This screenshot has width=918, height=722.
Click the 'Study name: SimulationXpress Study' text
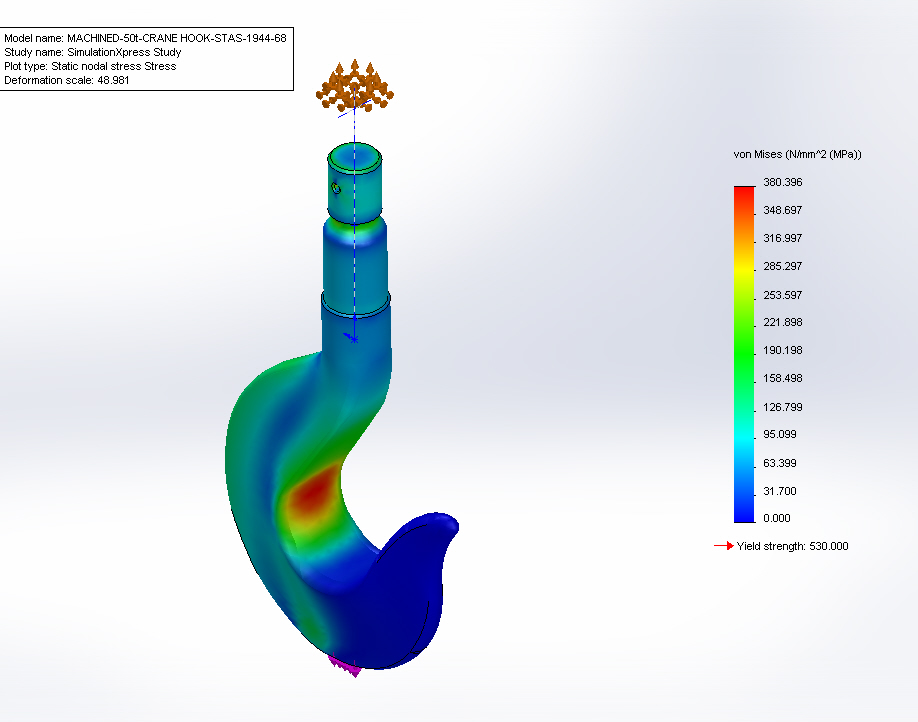[93, 52]
